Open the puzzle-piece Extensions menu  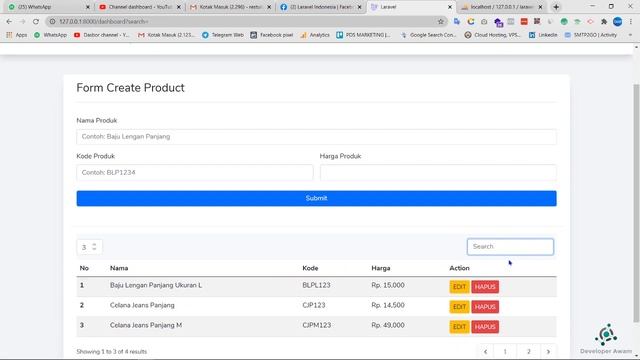click(x=604, y=22)
